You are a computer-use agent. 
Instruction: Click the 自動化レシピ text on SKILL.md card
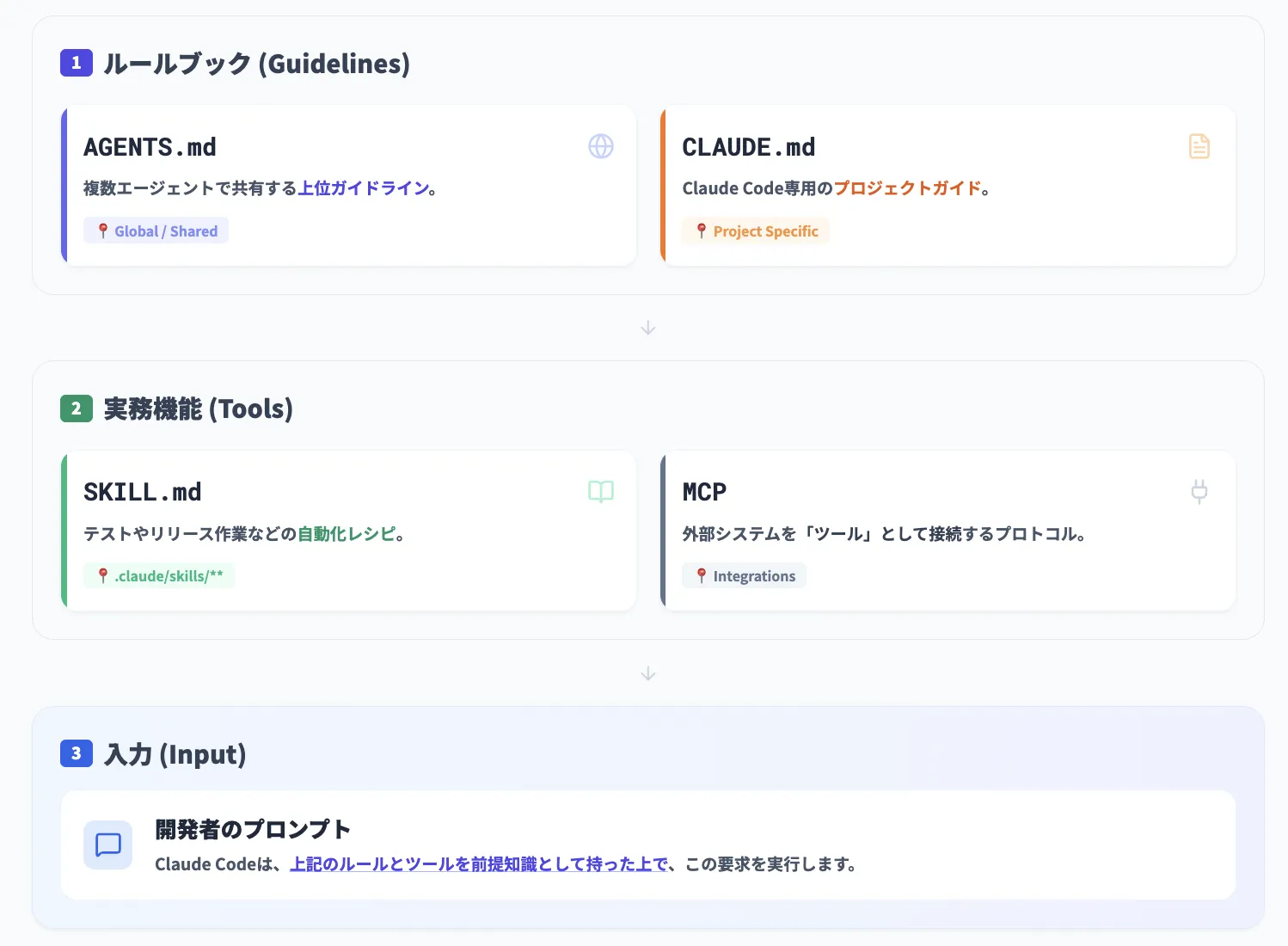[347, 533]
